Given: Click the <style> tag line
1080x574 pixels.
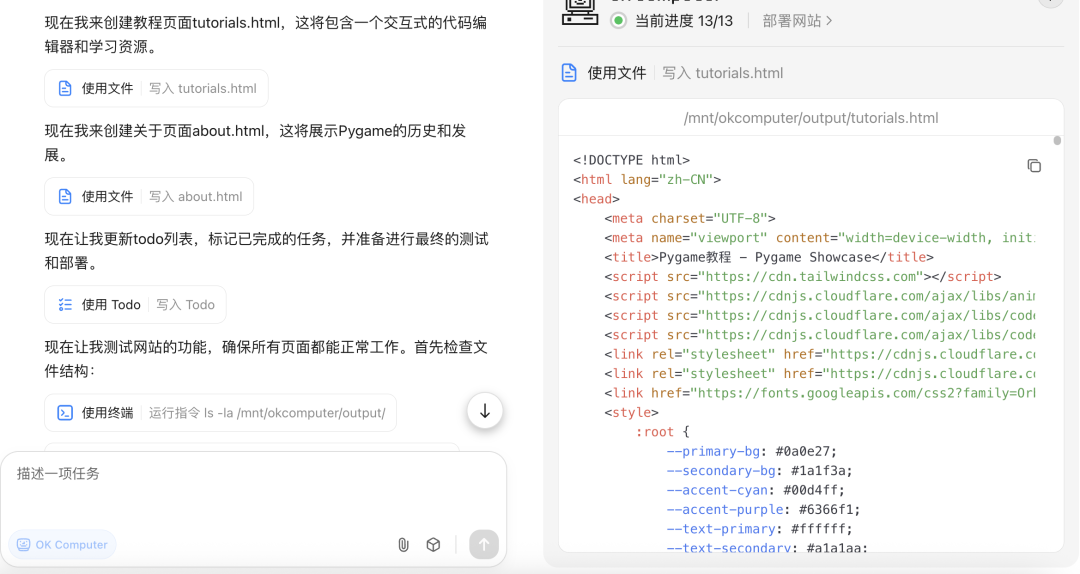Looking at the screenshot, I should 631,412.
